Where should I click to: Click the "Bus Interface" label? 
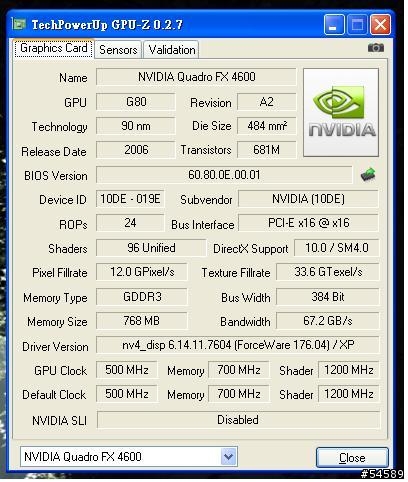coord(203,225)
